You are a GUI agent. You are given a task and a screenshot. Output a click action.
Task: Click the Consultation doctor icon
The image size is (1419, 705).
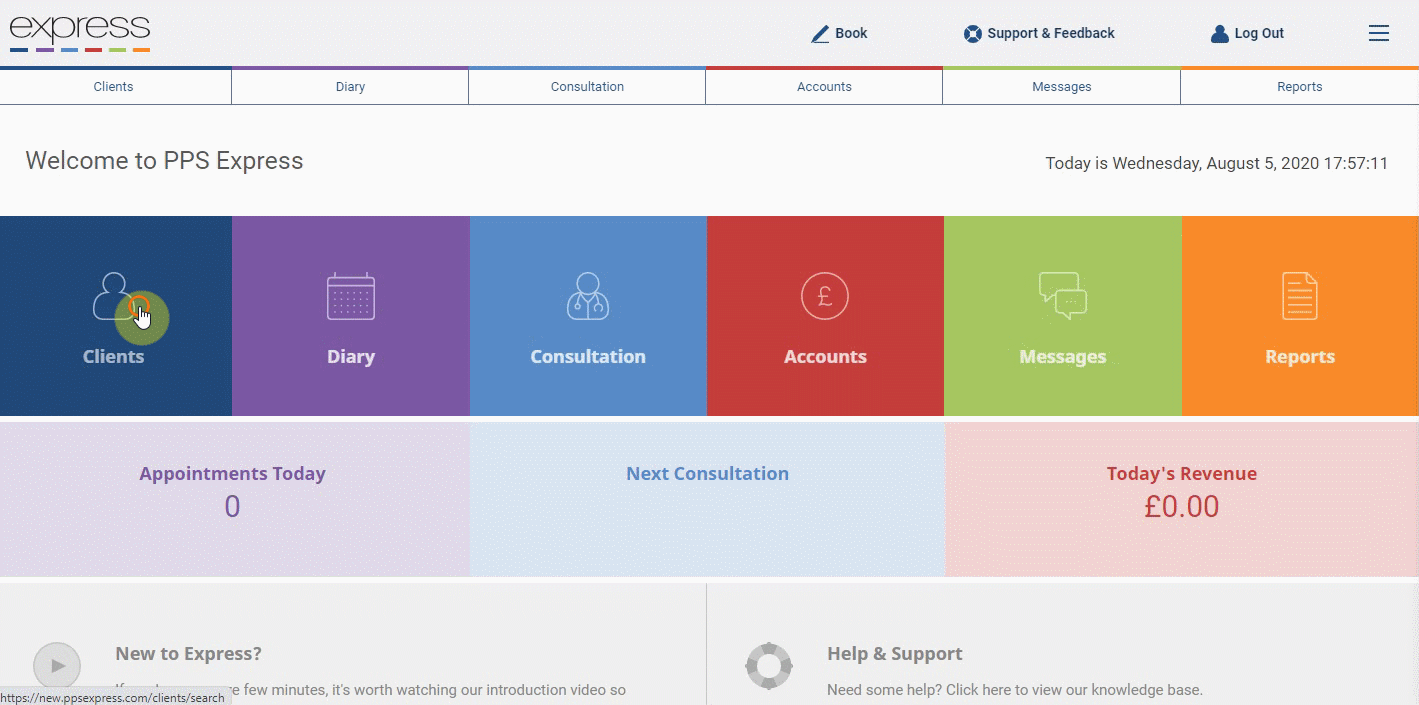point(588,296)
